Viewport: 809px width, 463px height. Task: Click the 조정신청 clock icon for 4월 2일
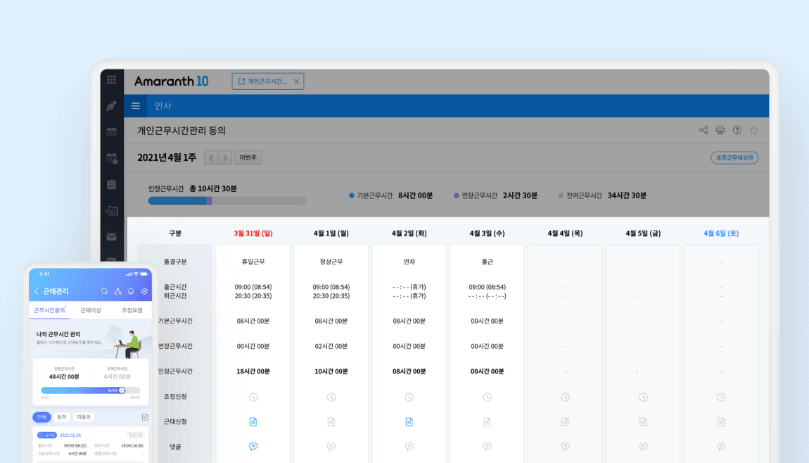click(409, 397)
